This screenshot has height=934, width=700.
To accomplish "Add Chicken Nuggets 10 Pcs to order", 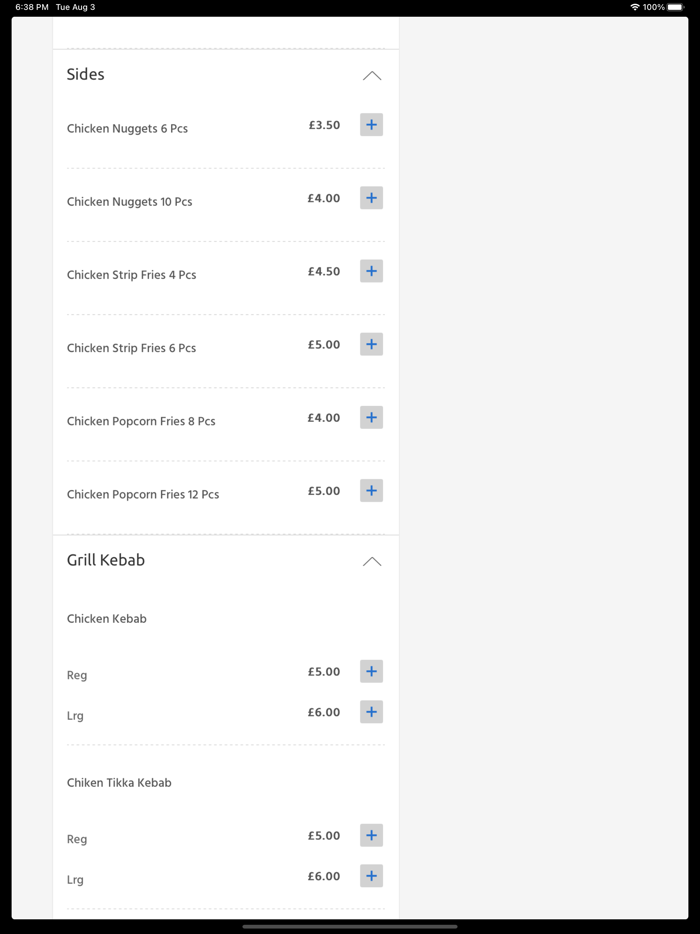I will [371, 198].
